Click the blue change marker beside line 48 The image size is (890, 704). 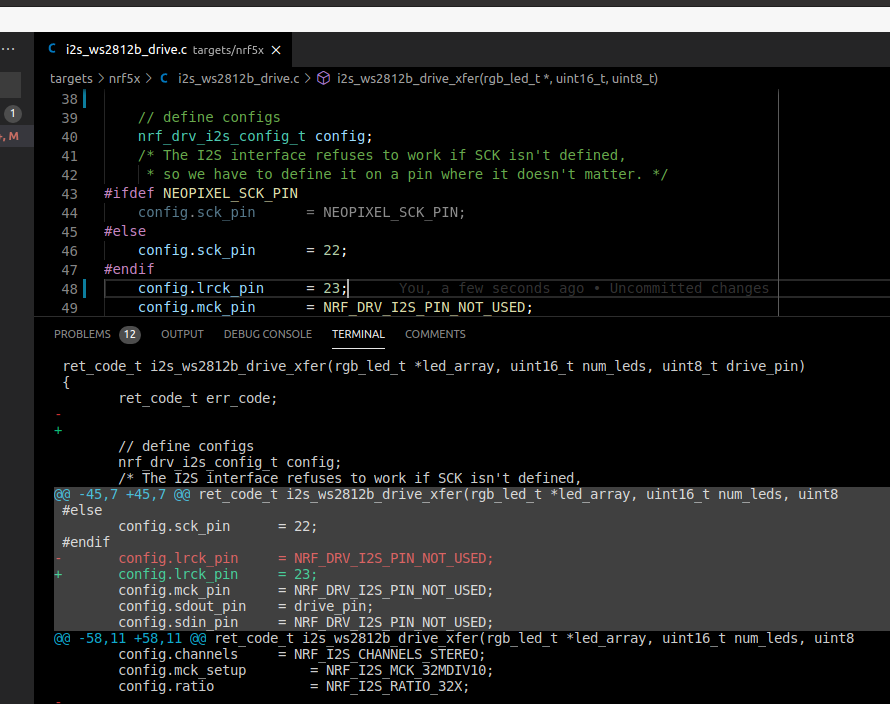pyautogui.click(x=85, y=288)
